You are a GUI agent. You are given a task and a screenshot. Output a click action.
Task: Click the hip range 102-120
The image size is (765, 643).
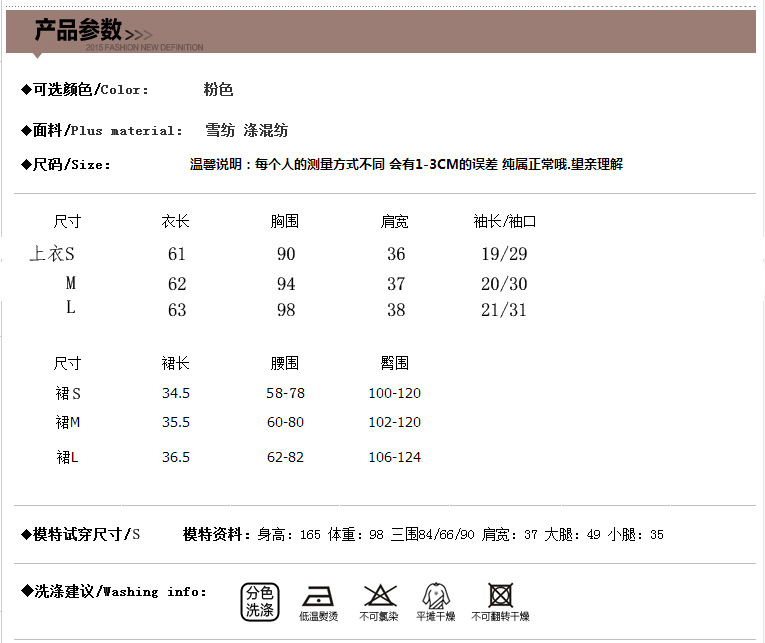point(395,422)
